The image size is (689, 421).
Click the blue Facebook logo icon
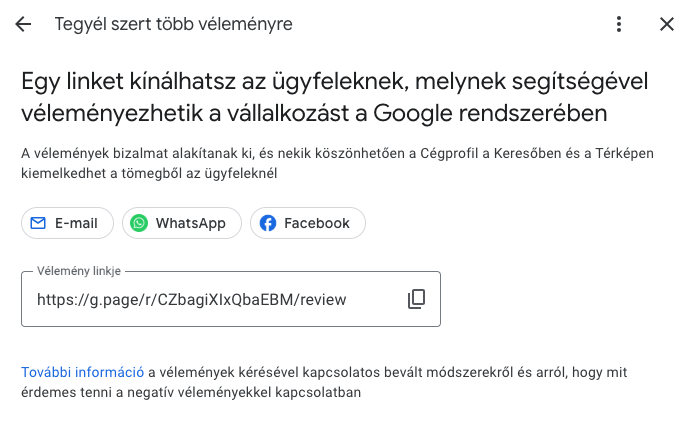coord(268,223)
